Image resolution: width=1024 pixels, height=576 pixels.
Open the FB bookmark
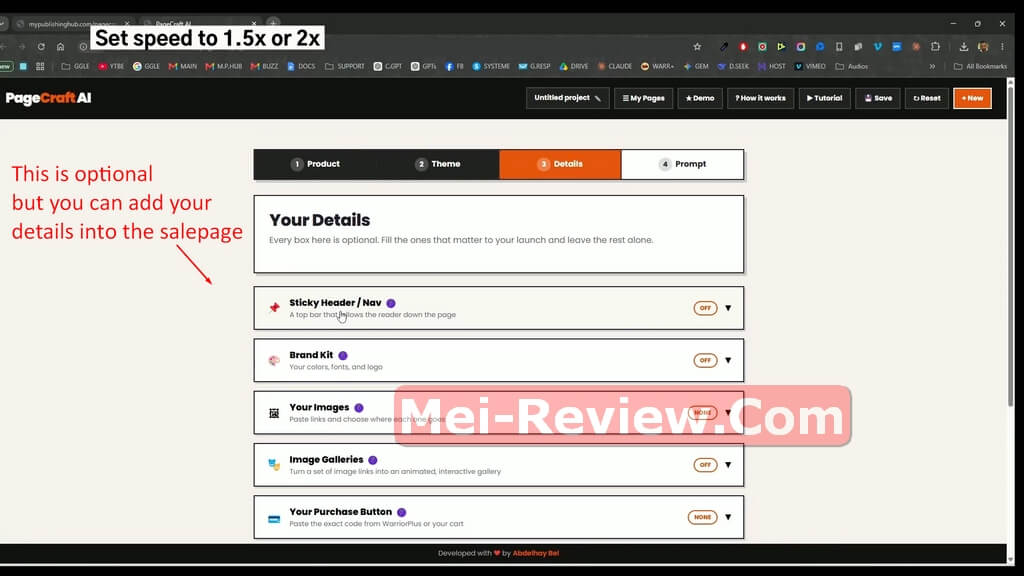[455, 66]
